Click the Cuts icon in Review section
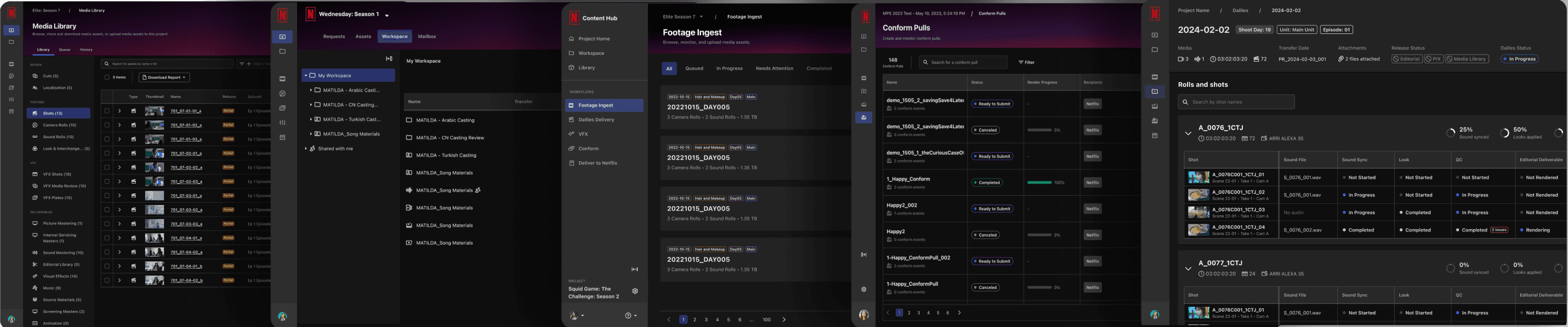This screenshot has width=1568, height=327. click(x=35, y=76)
